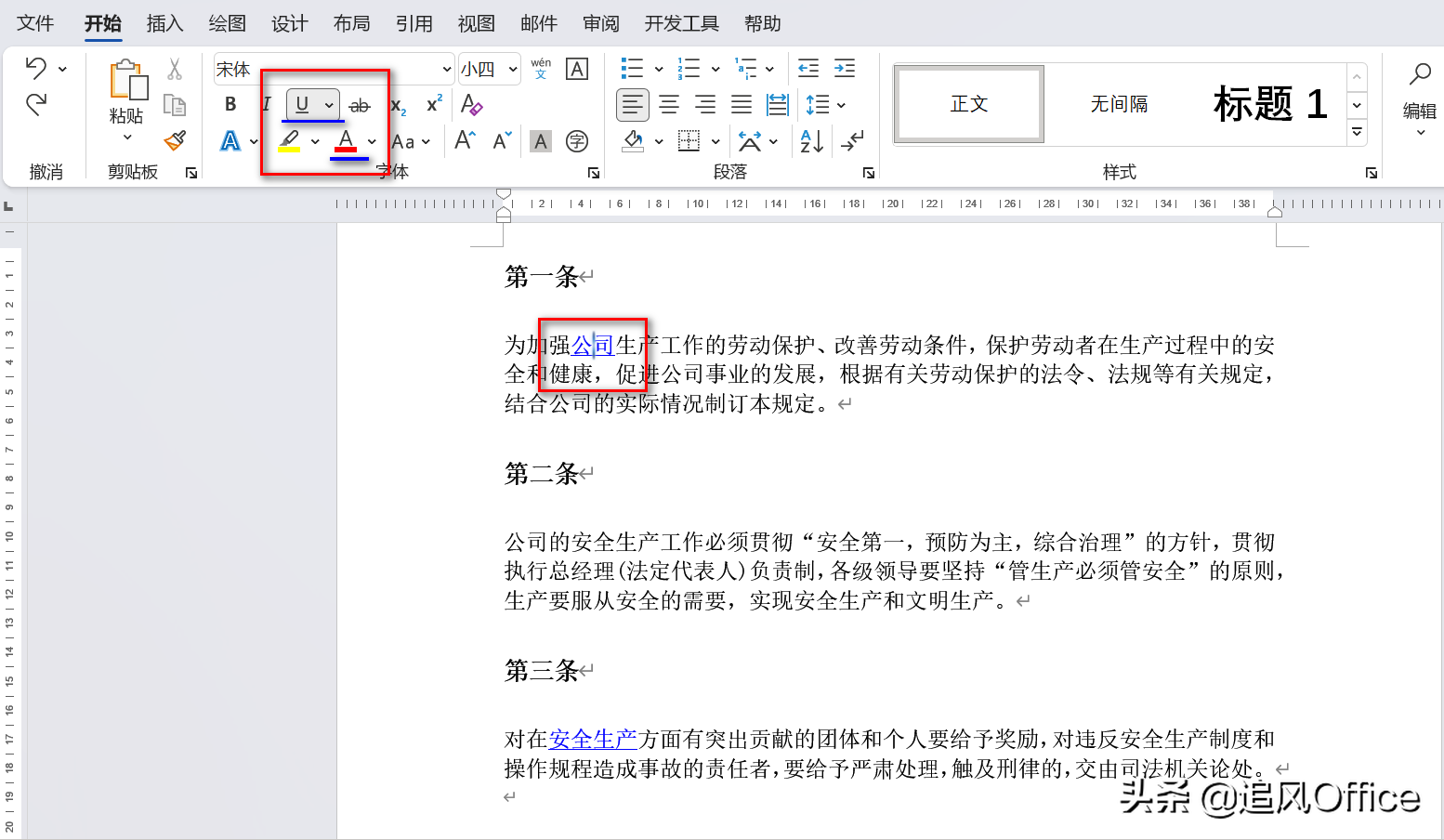Expand the 粘贴 paste options arrow
The width and height of the screenshot is (1444, 840).
click(127, 138)
